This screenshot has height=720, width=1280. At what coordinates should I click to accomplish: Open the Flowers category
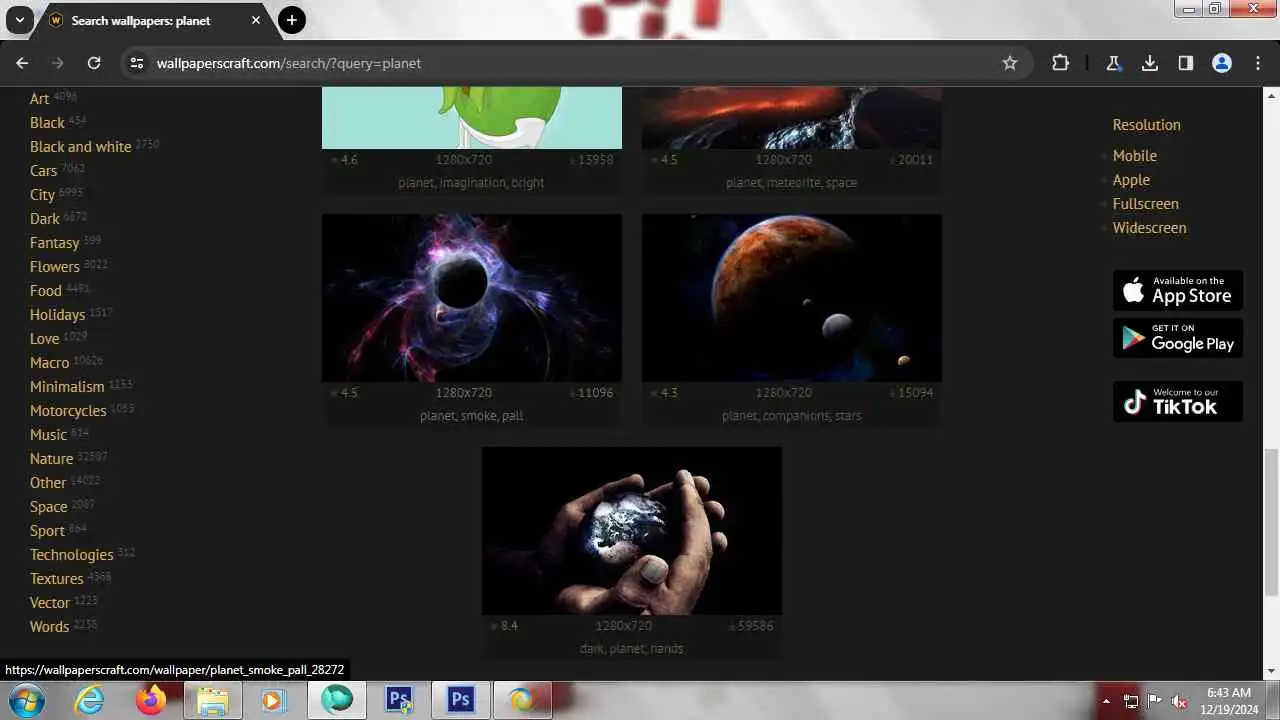point(55,266)
